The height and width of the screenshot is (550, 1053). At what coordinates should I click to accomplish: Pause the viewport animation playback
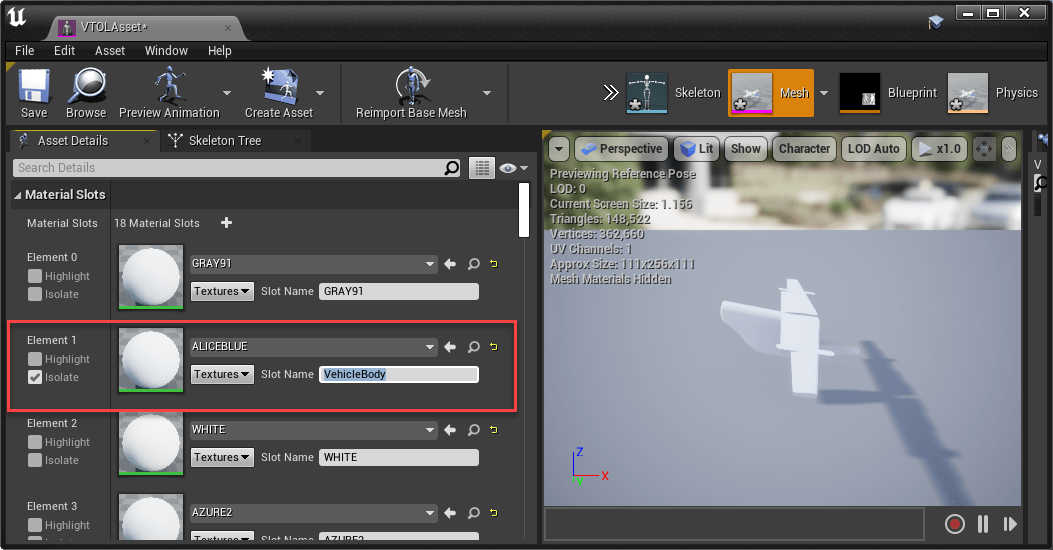pos(983,524)
